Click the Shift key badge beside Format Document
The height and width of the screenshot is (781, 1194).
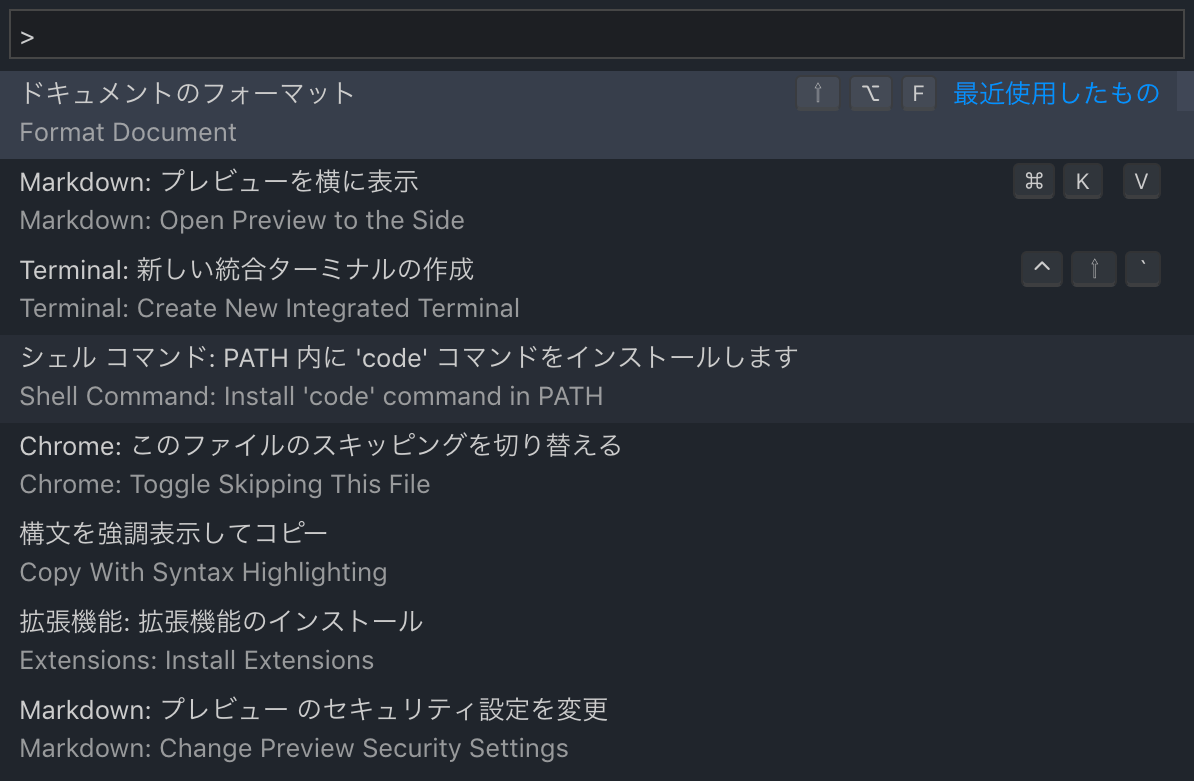(818, 94)
